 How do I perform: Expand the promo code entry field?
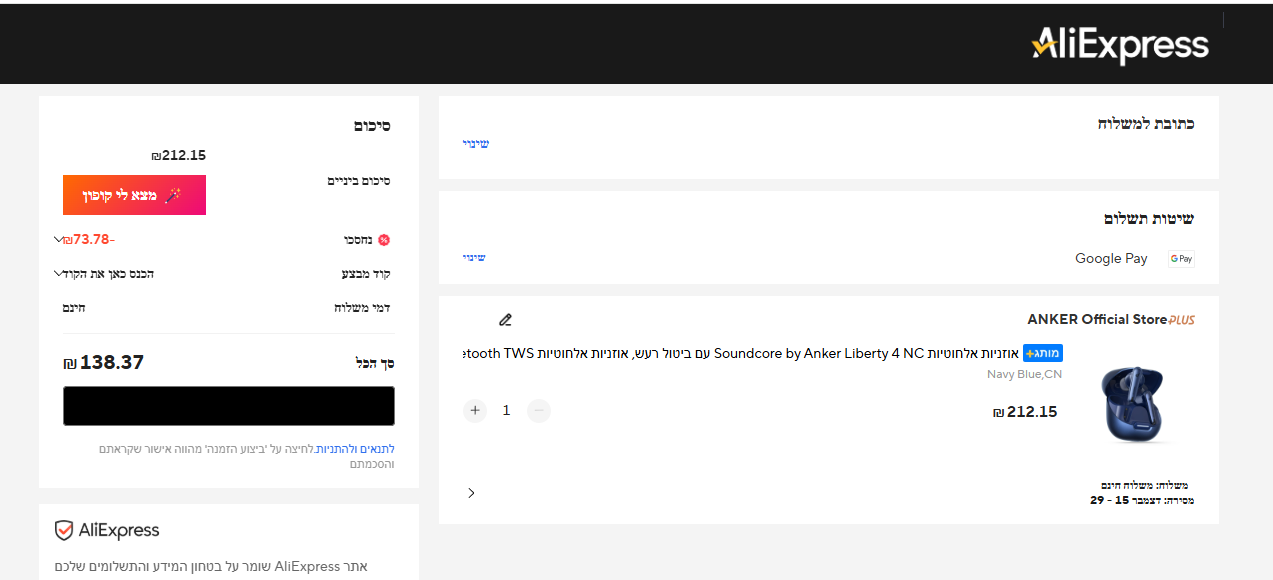point(58,273)
